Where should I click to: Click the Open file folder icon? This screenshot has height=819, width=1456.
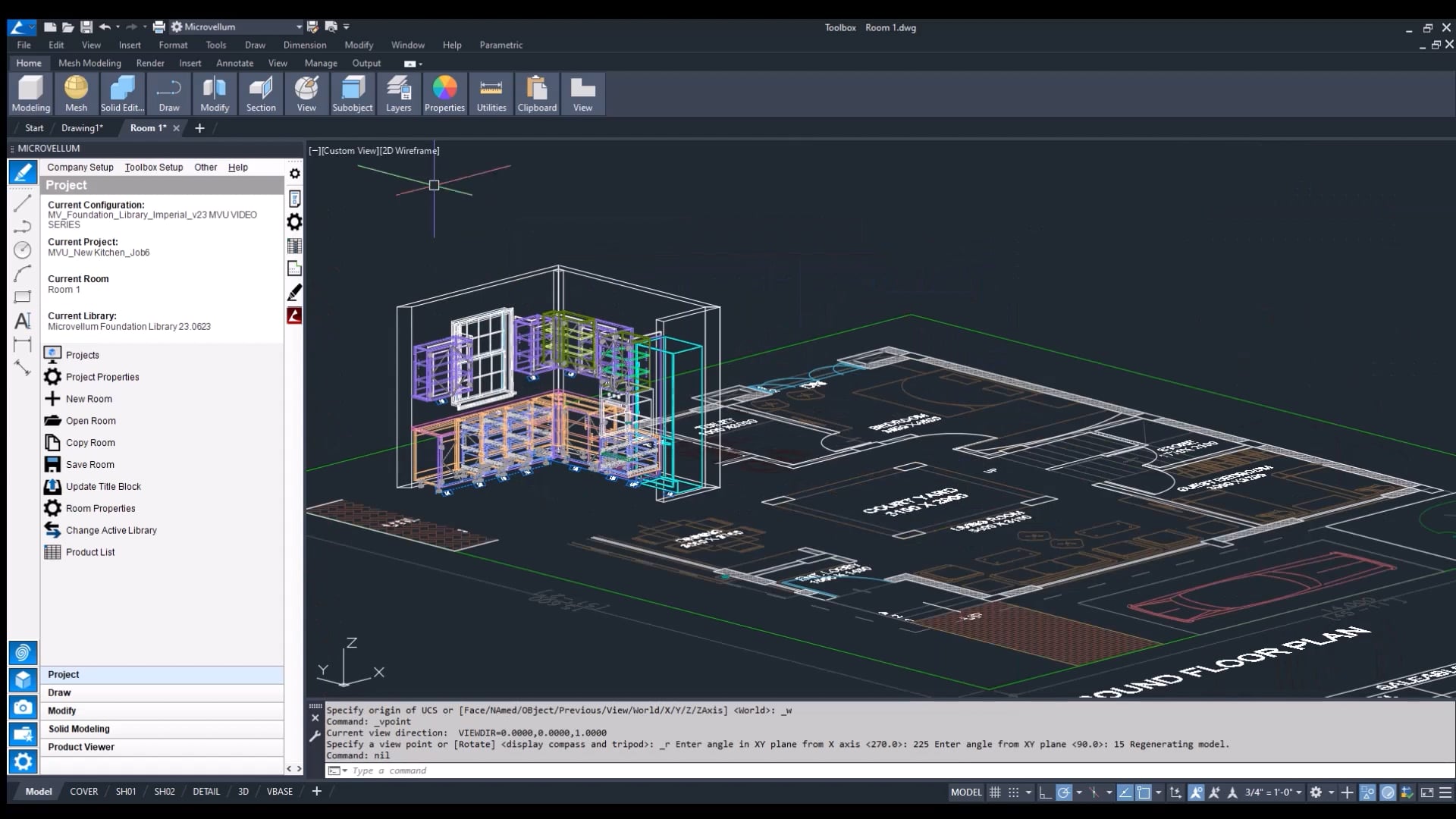point(68,27)
